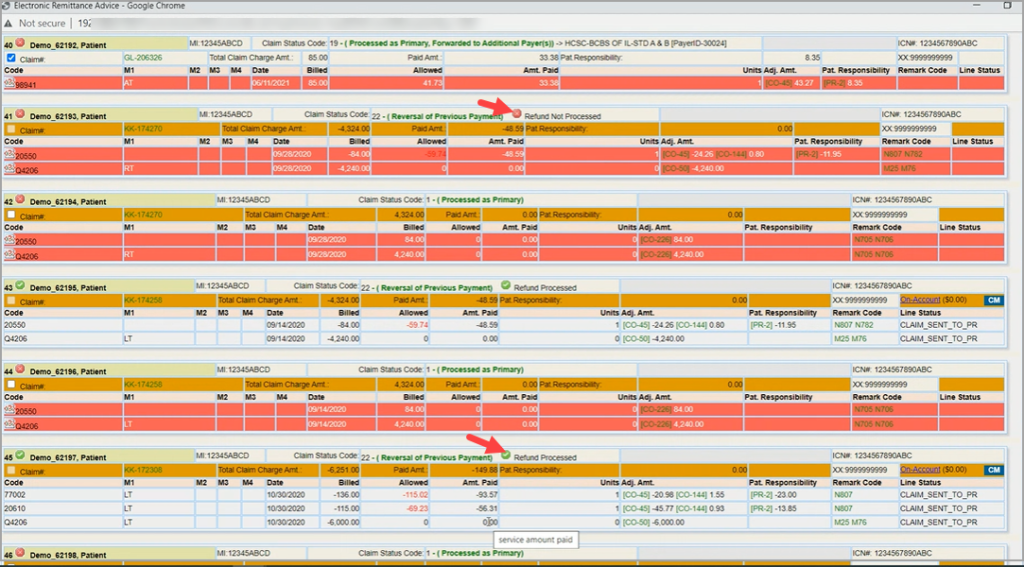Tick the claim checkbox for claim 44
Image resolution: width=1024 pixels, height=567 pixels.
coord(11,385)
